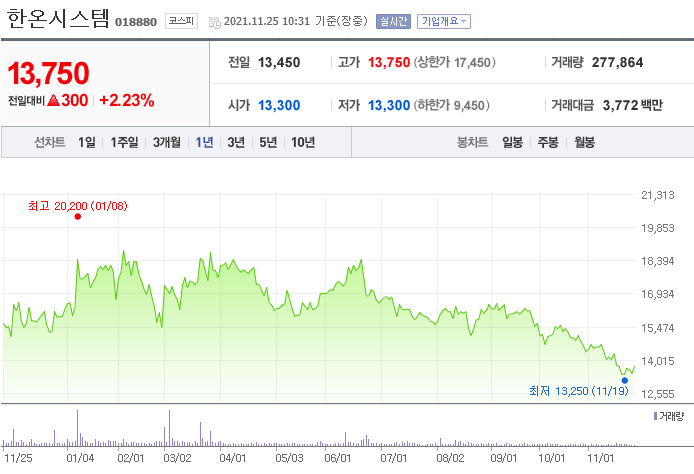Click the 시가 13,300 value
This screenshot has height=474, width=694.
pos(279,105)
